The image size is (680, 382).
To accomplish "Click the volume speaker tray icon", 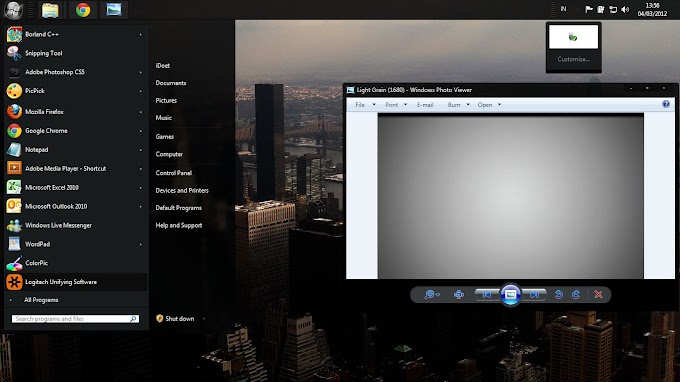I will click(x=625, y=9).
